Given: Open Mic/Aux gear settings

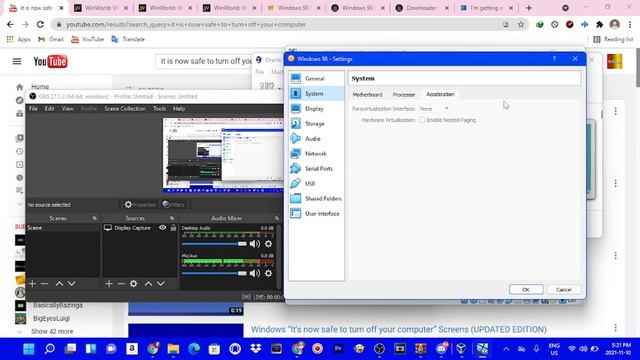Looking at the screenshot, I should coord(268,273).
